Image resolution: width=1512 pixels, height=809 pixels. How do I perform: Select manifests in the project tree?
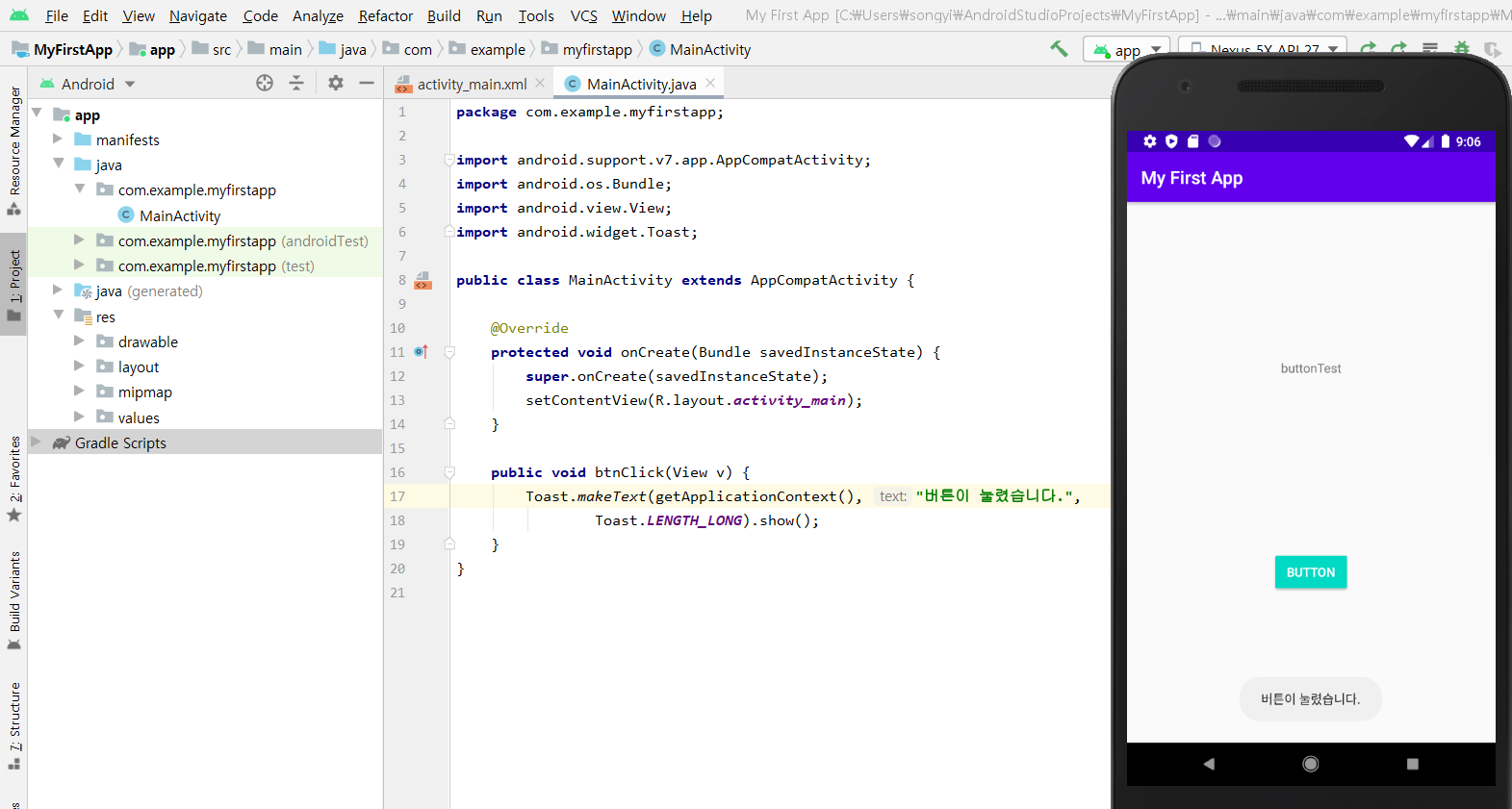(127, 139)
